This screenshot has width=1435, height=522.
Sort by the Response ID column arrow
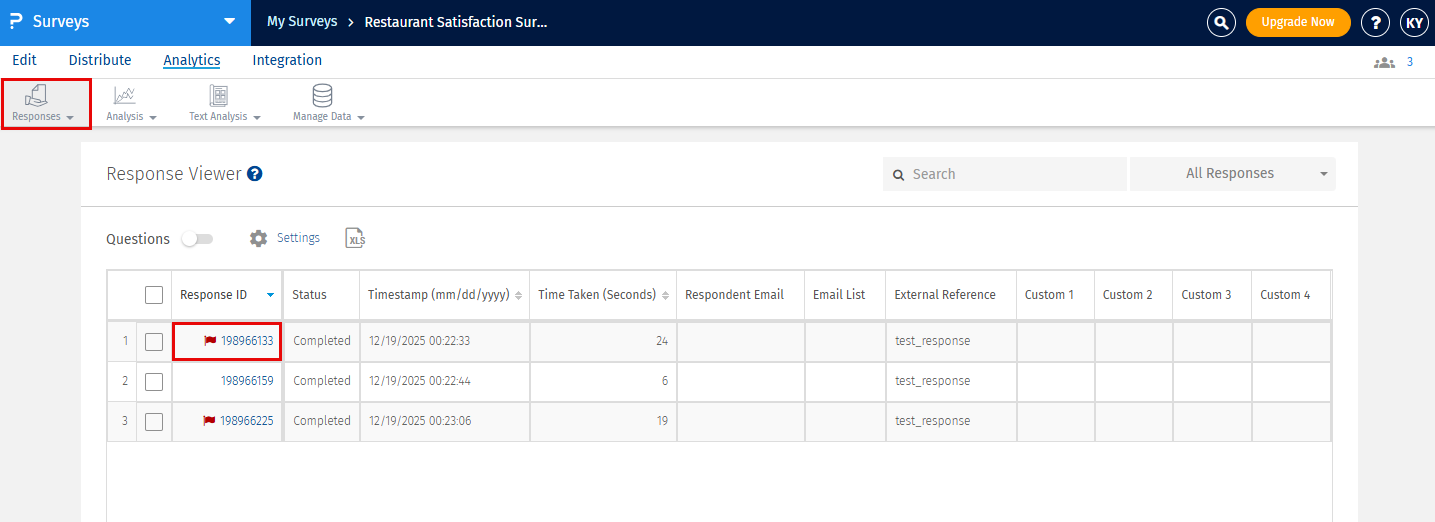pyautogui.click(x=270, y=295)
